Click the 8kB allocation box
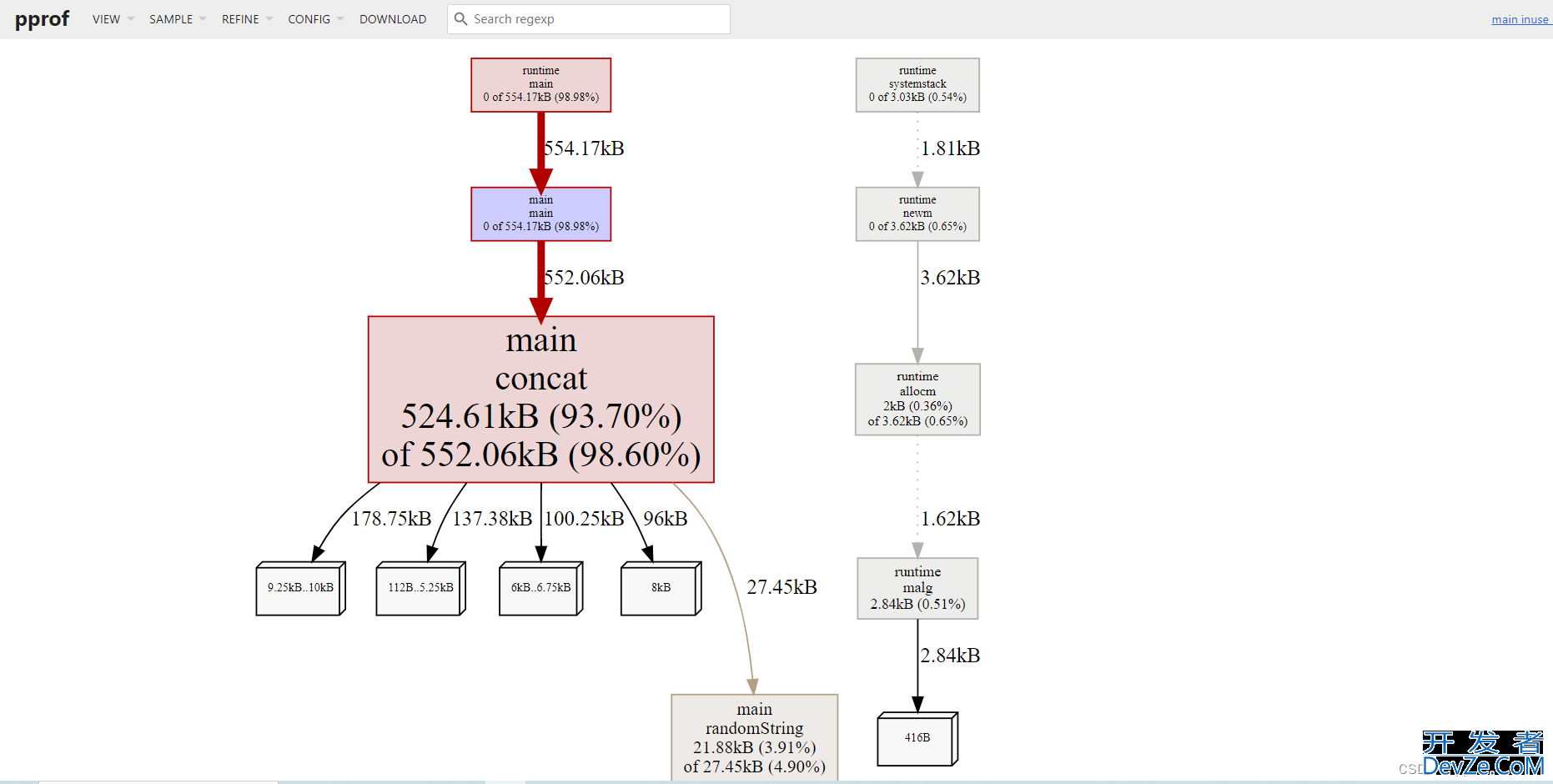The height and width of the screenshot is (784, 1553). (661, 589)
